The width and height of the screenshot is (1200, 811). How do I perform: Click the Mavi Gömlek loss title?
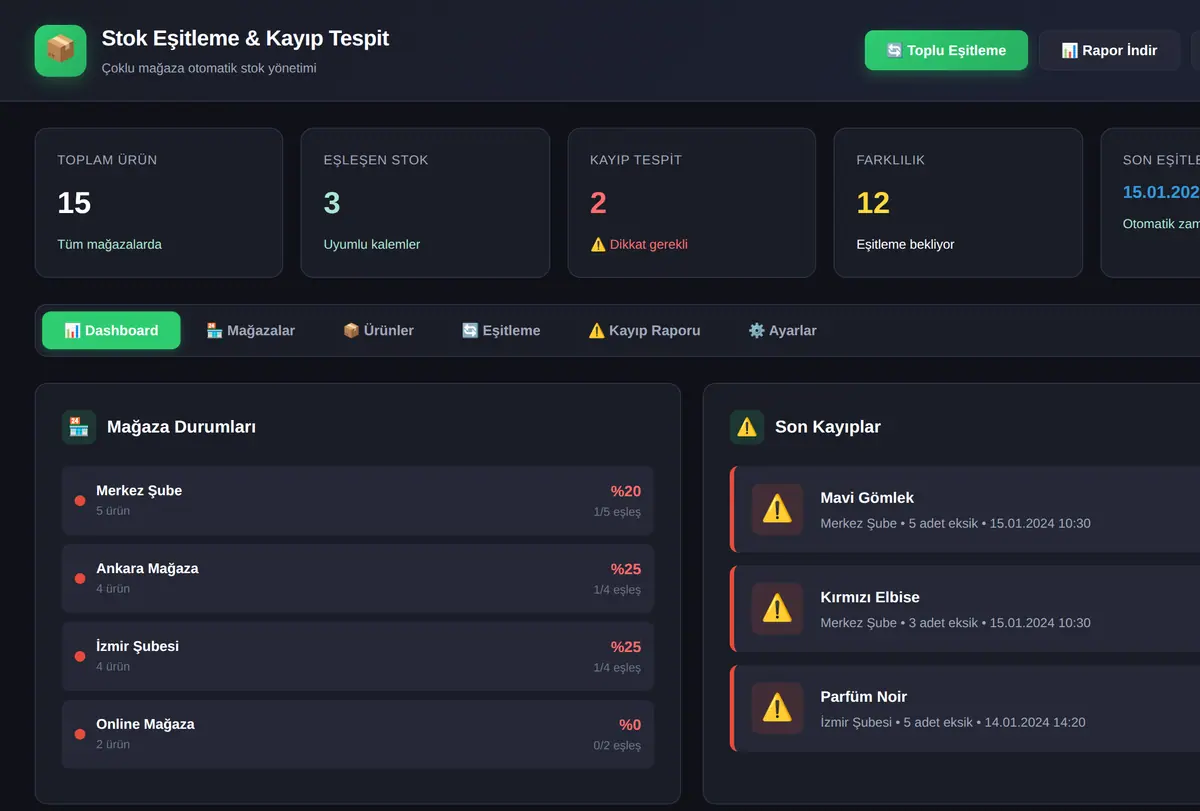click(867, 498)
